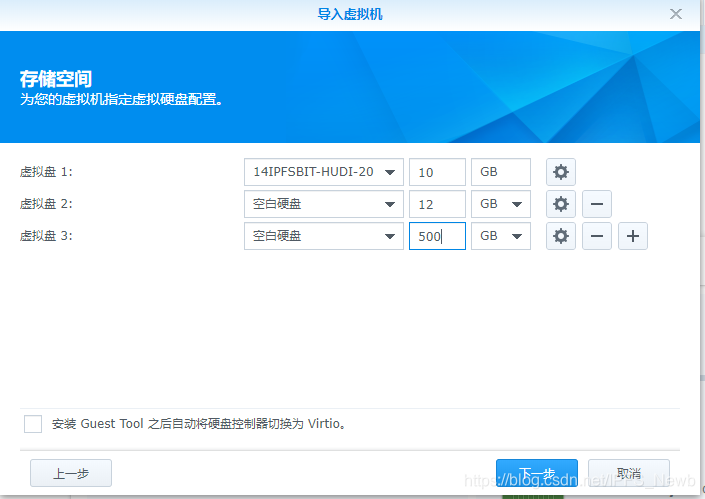The image size is (705, 499).
Task: Click the 虚拟盘 3 label
Action: point(46,236)
